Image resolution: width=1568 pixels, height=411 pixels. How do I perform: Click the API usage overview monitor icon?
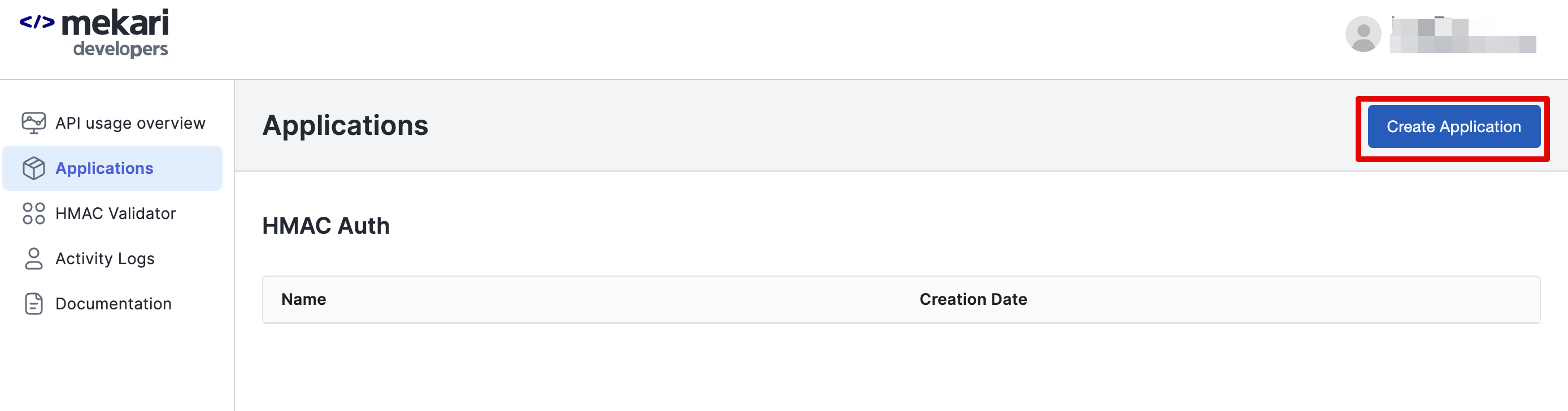point(33,123)
